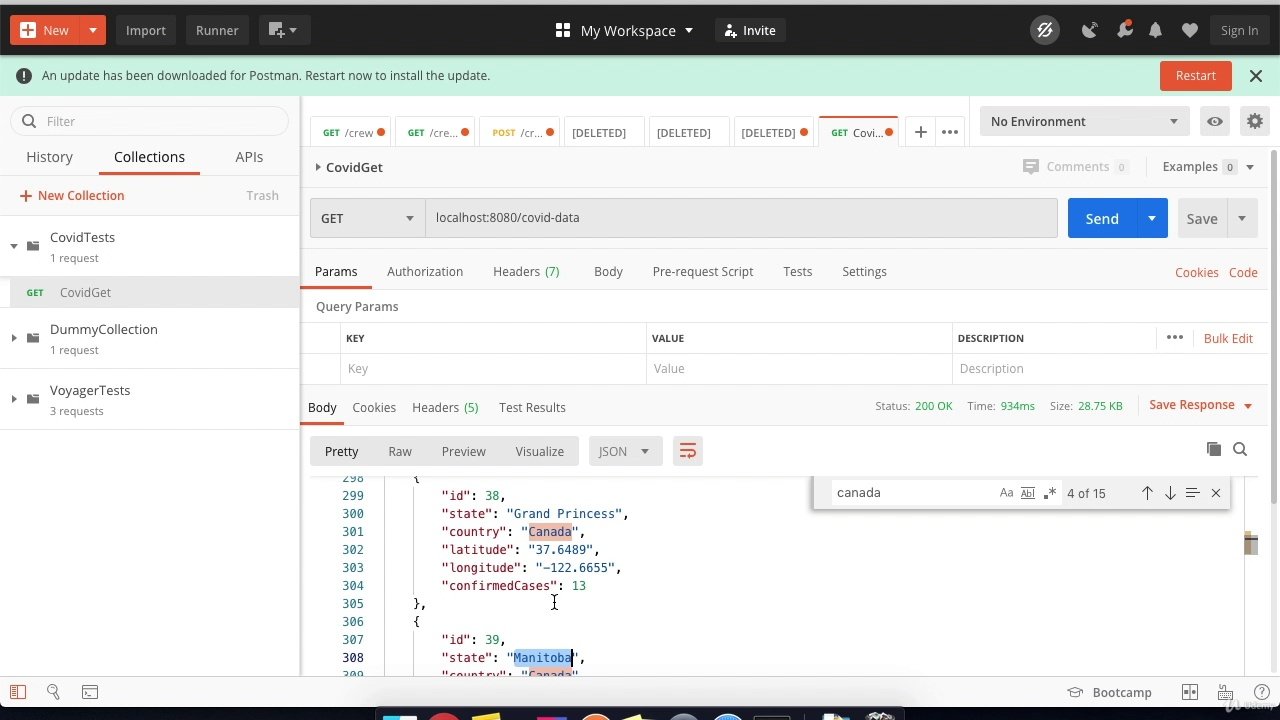
Task: Open the notifications bell
Action: coord(1156,30)
